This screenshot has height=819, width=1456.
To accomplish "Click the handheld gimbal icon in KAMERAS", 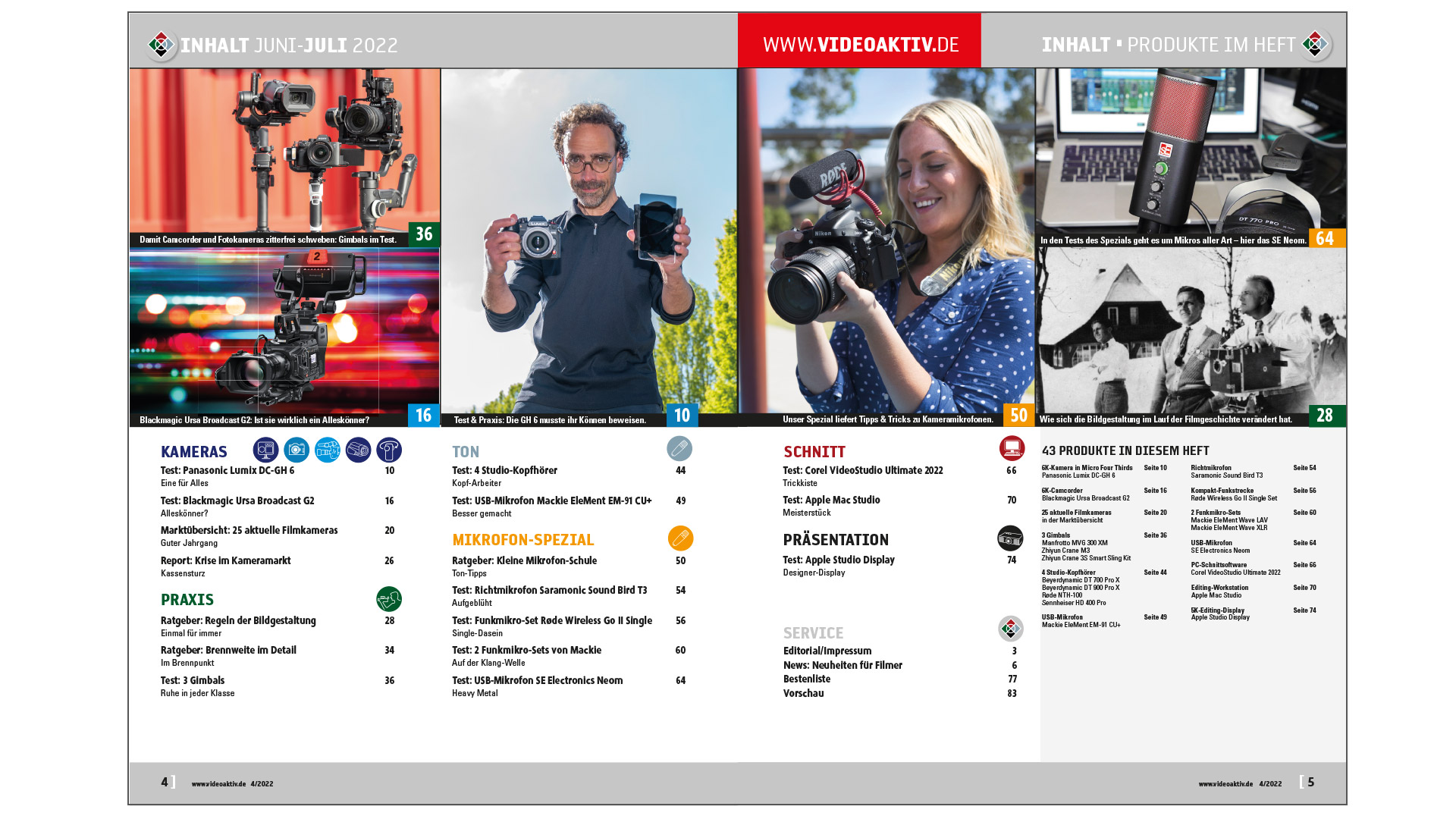I will point(389,450).
